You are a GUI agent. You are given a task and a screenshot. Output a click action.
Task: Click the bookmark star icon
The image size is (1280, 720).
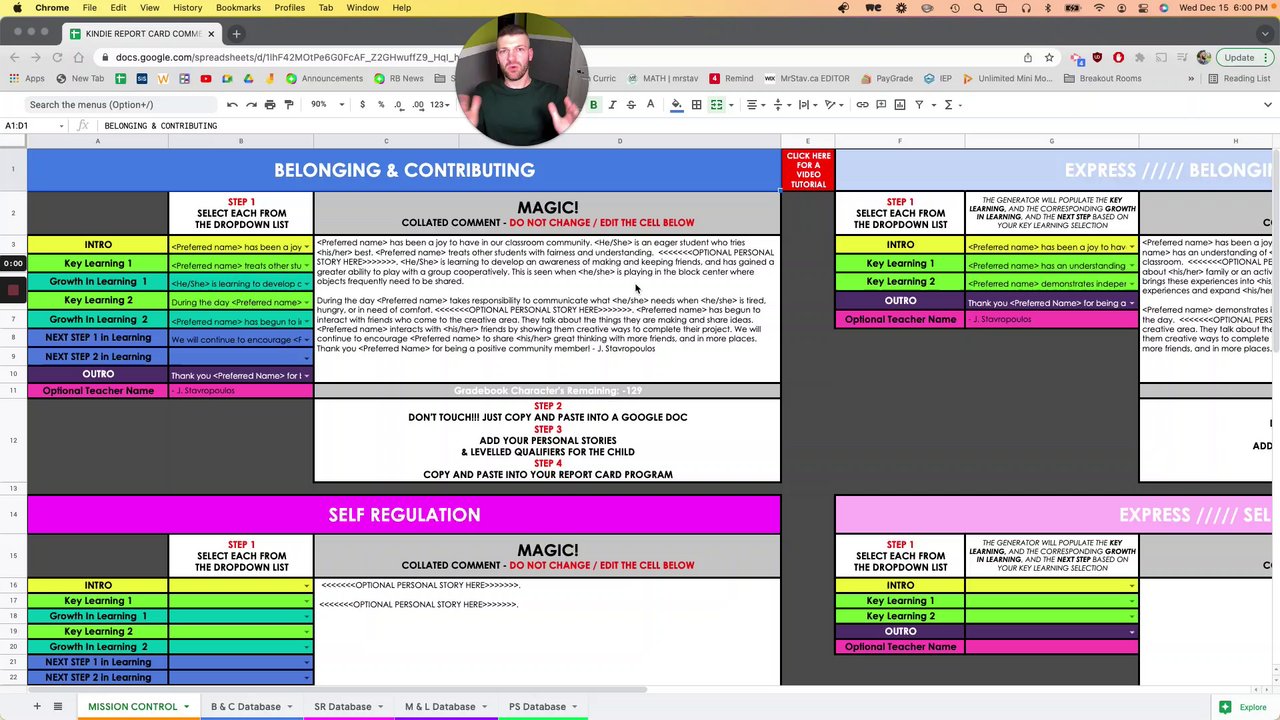(x=1049, y=57)
